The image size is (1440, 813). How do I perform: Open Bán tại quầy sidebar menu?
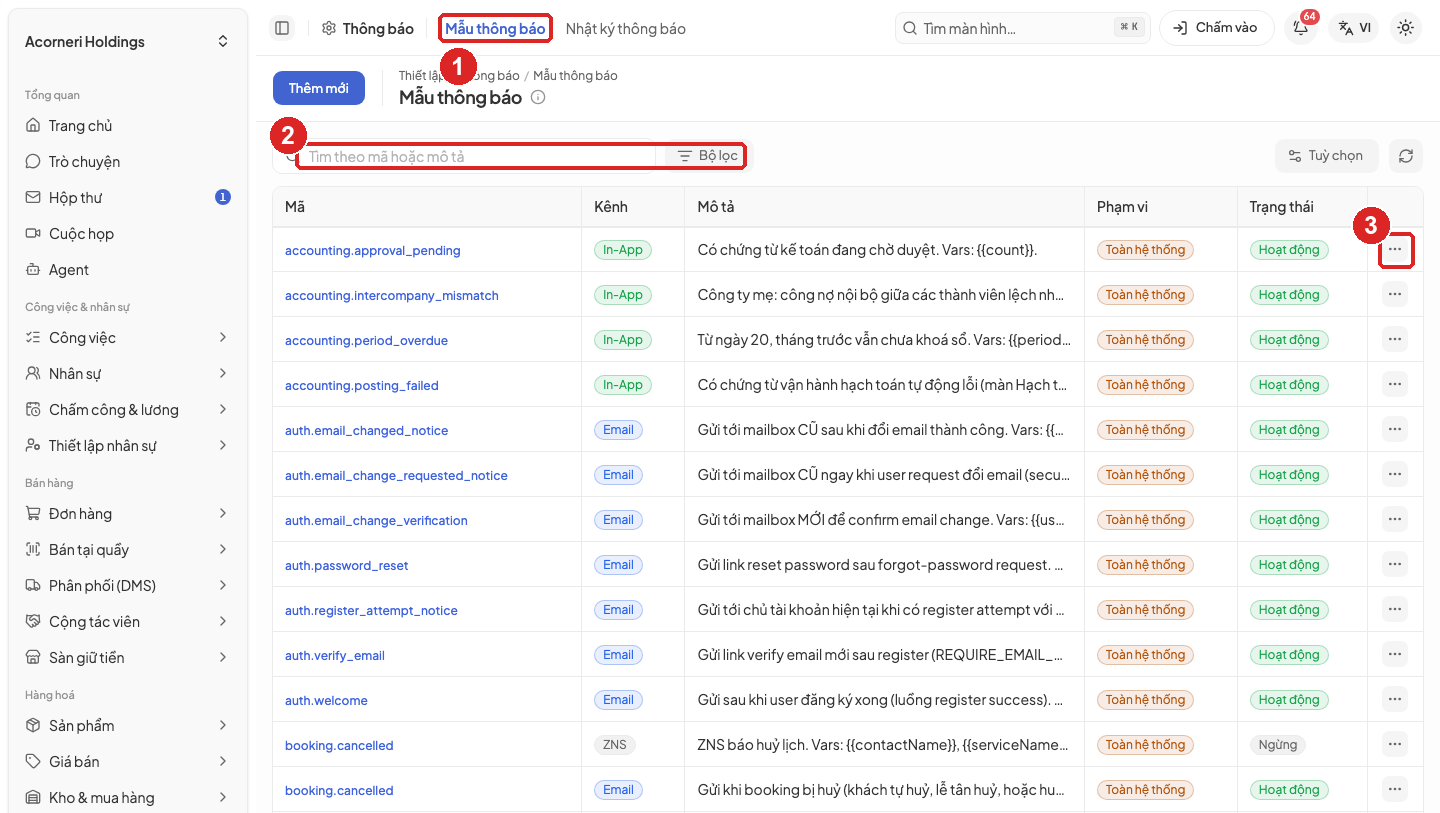(x=128, y=550)
